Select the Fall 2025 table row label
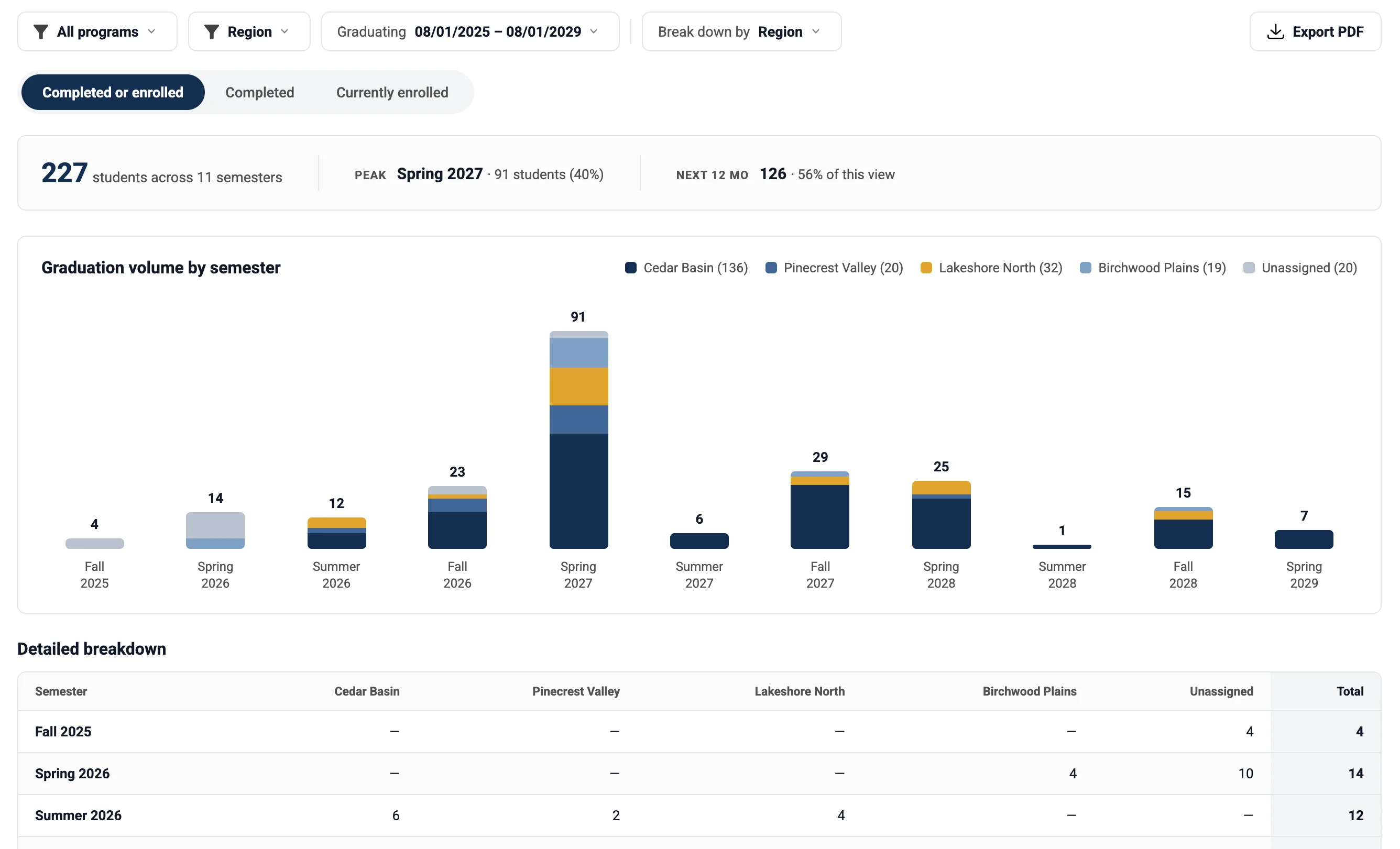 pyautogui.click(x=63, y=732)
